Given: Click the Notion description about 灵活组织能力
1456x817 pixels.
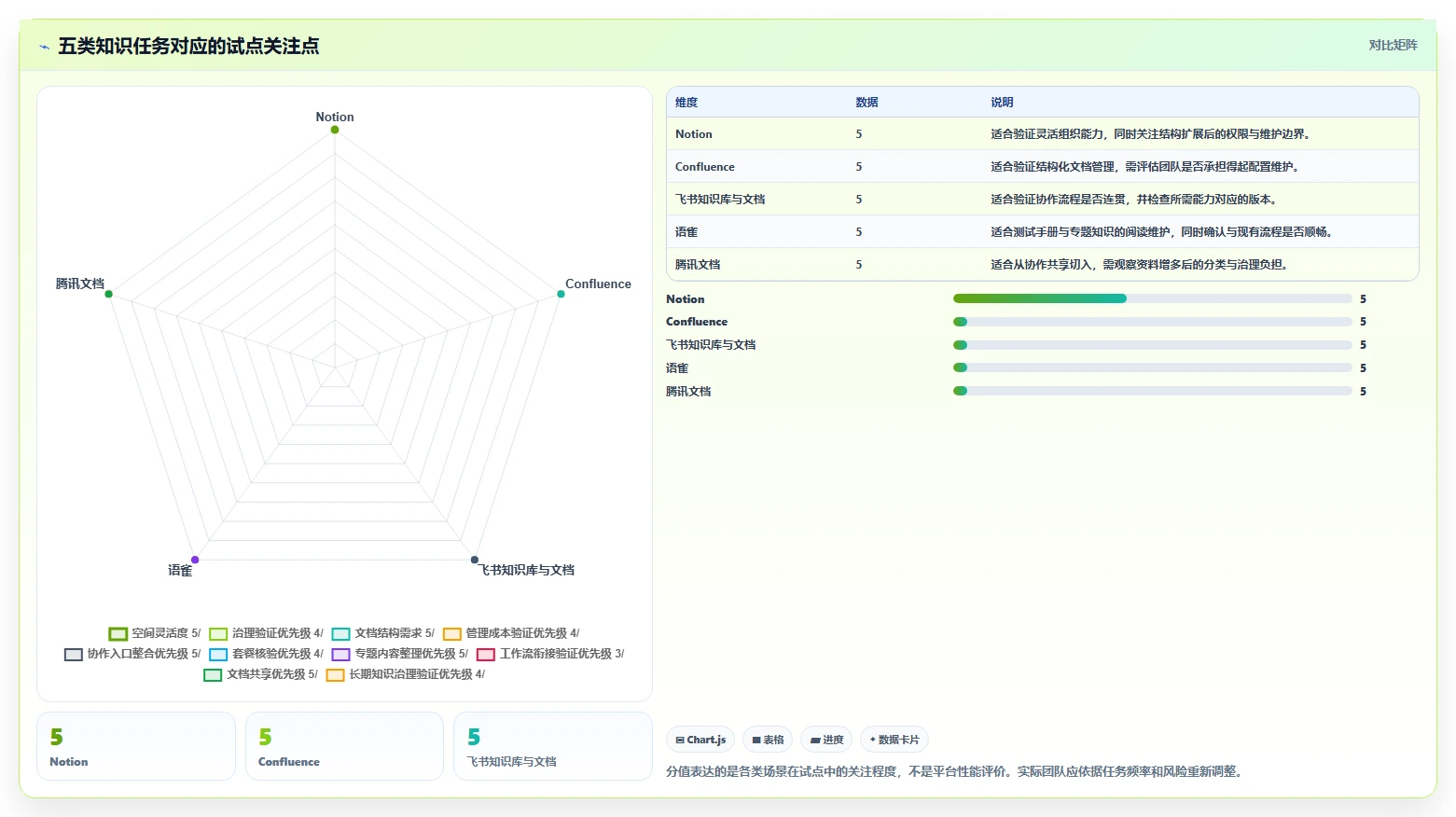Looking at the screenshot, I should 1152,134.
